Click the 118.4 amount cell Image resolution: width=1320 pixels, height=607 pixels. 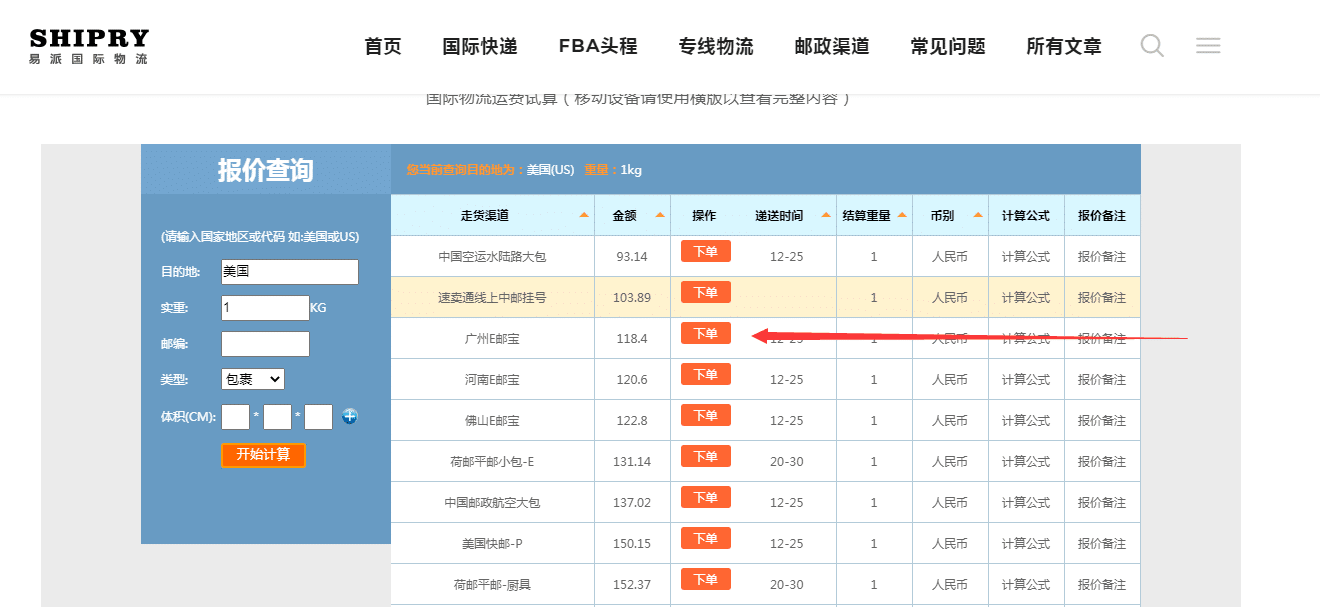point(632,339)
